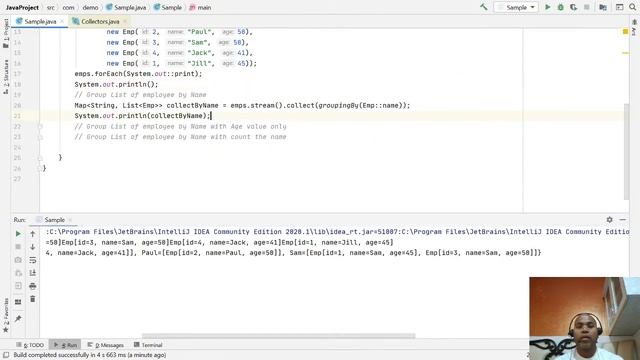Open the Sample run configuration dropdown
This screenshot has width=640, height=360.
tap(516, 7)
